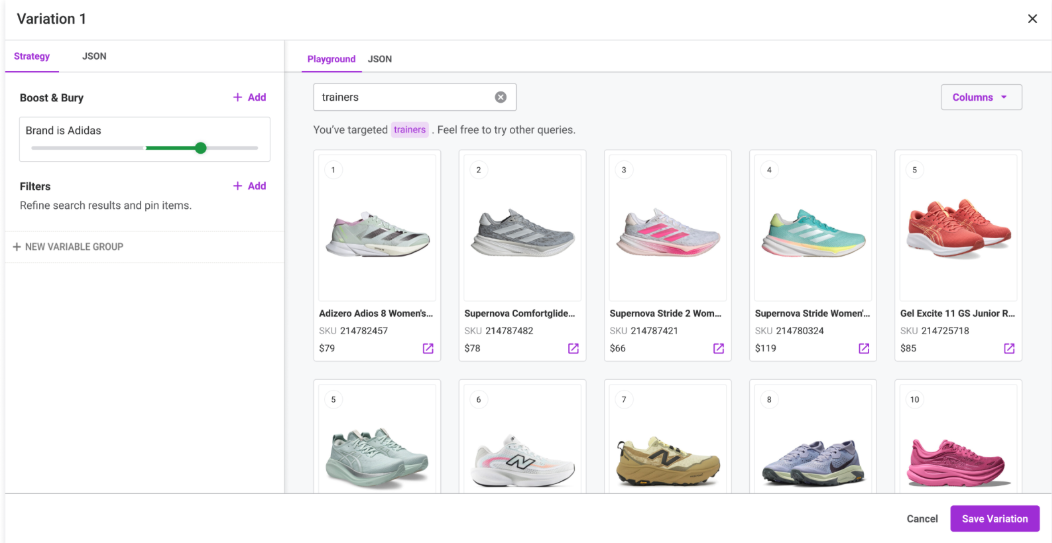This screenshot has height=543, width=1052.
Task: Click the Boost & Bury heading
Action: point(52,97)
